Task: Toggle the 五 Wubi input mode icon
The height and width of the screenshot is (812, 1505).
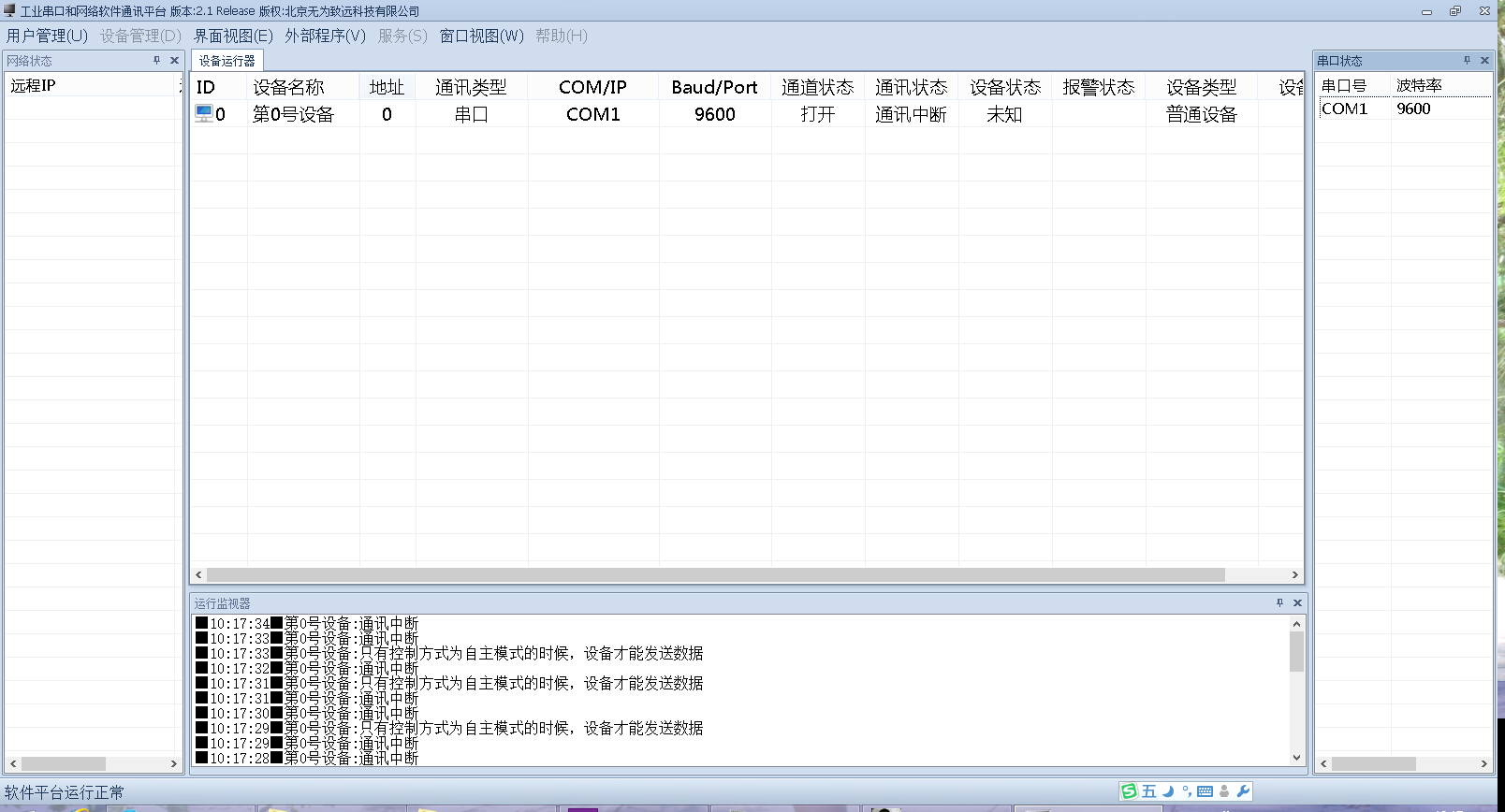Action: click(1149, 791)
